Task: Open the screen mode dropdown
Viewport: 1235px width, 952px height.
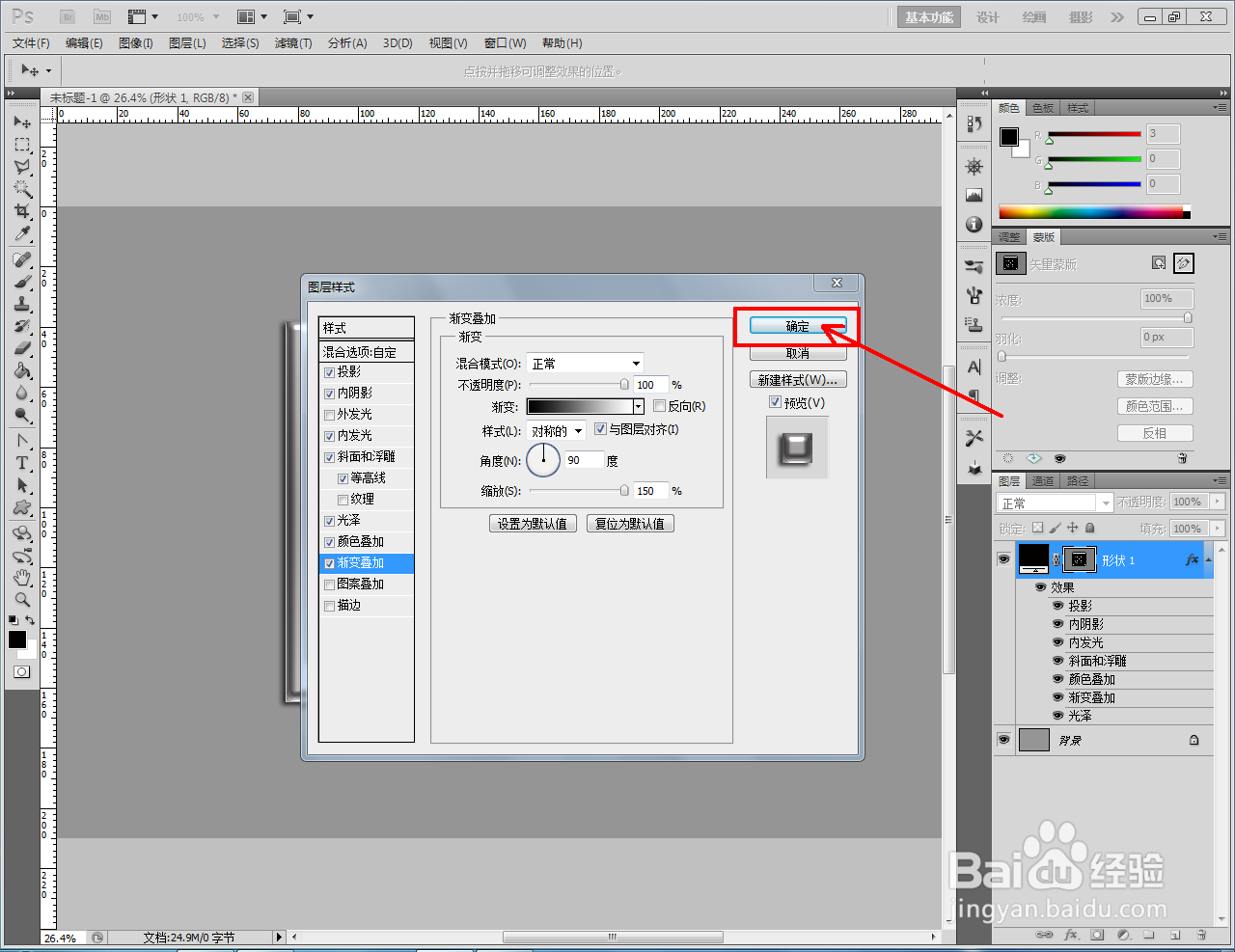Action: [x=299, y=16]
